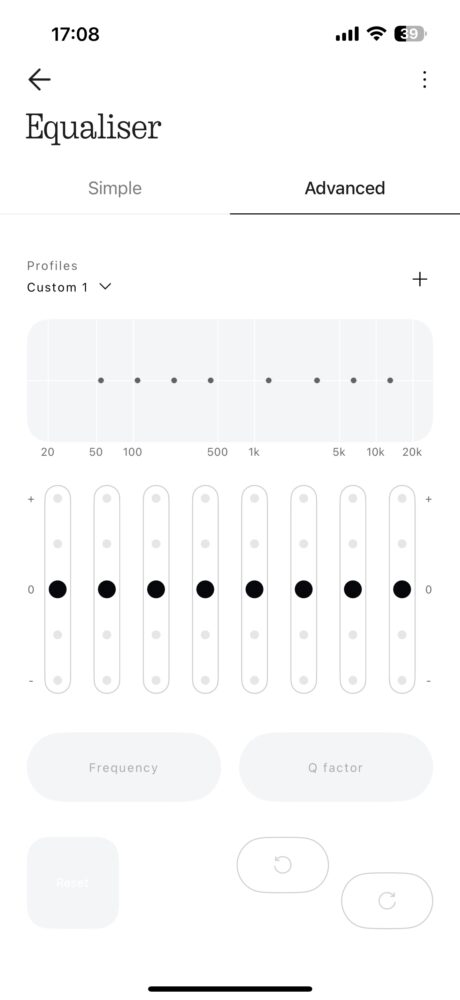Tap the back arrow icon
Viewport: 460px width, 1000px height.
[39, 80]
